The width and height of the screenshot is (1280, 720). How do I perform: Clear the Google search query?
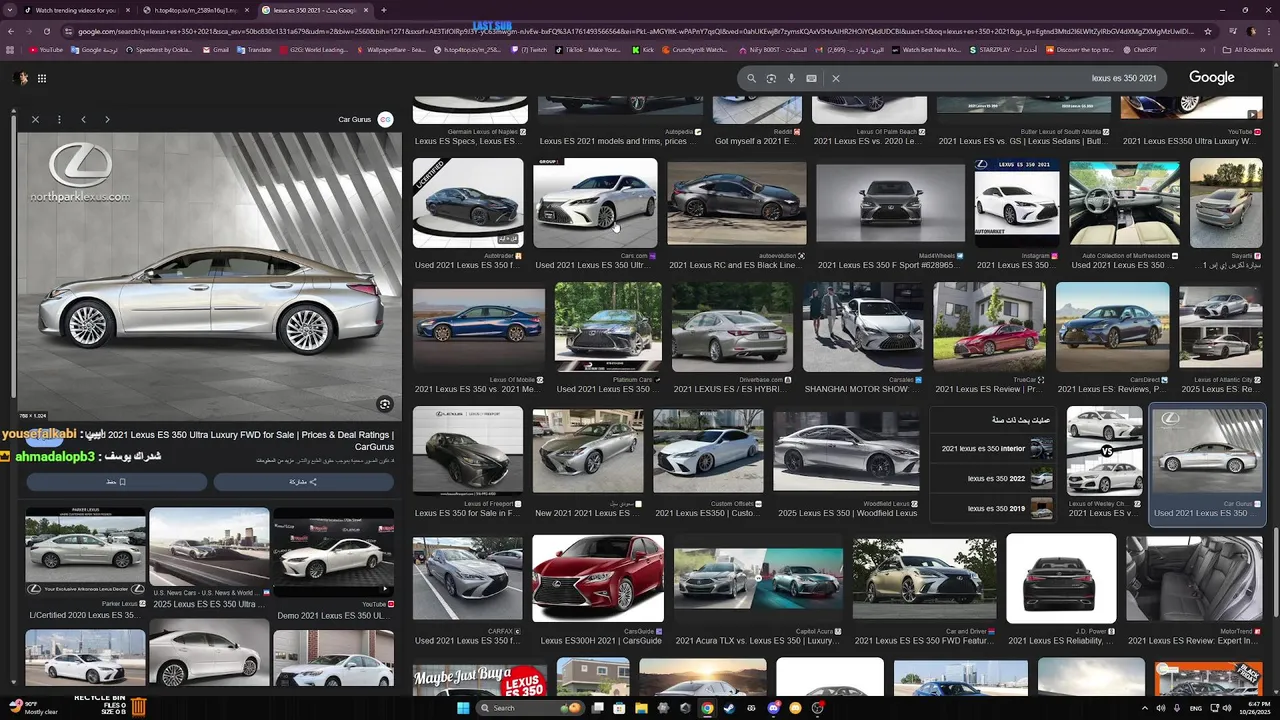[x=836, y=78]
